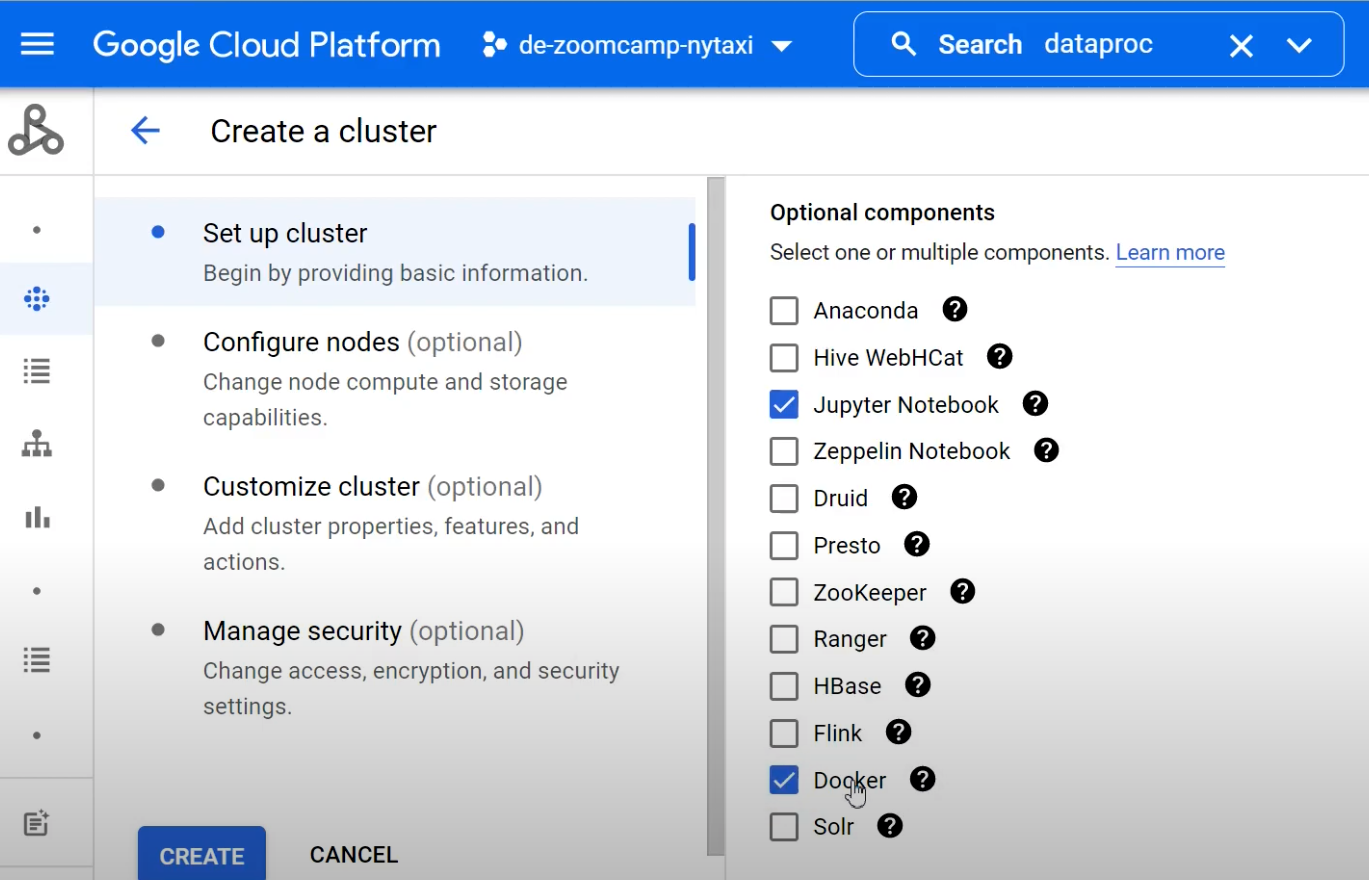
Task: Click the Google Cloud Platform title
Action: [x=267, y=45]
